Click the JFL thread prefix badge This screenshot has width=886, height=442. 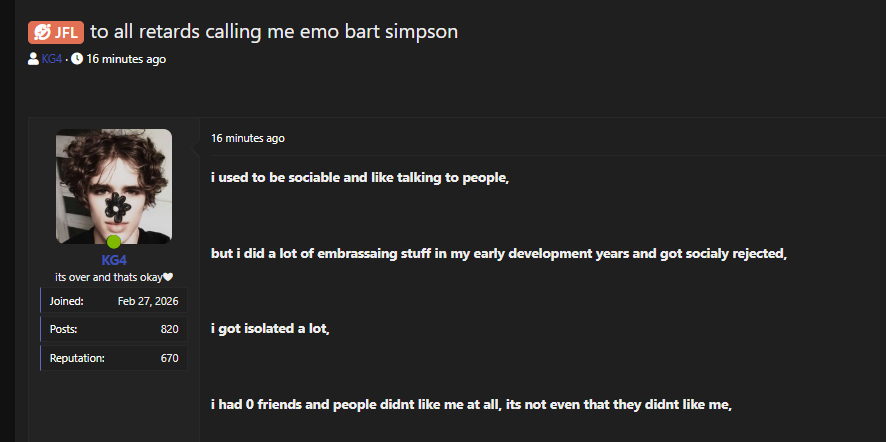56,32
